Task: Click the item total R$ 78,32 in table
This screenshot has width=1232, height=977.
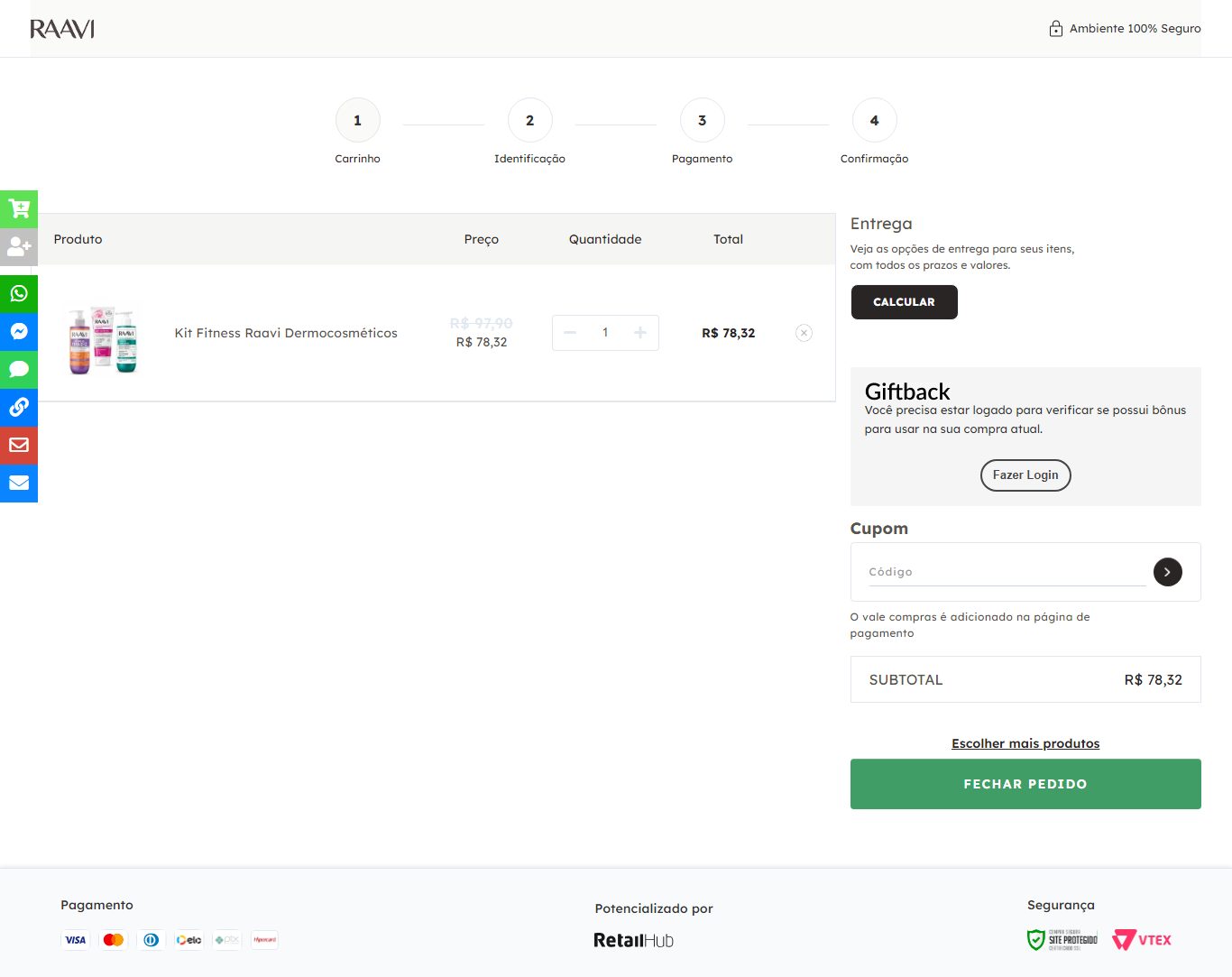Action: click(x=729, y=333)
